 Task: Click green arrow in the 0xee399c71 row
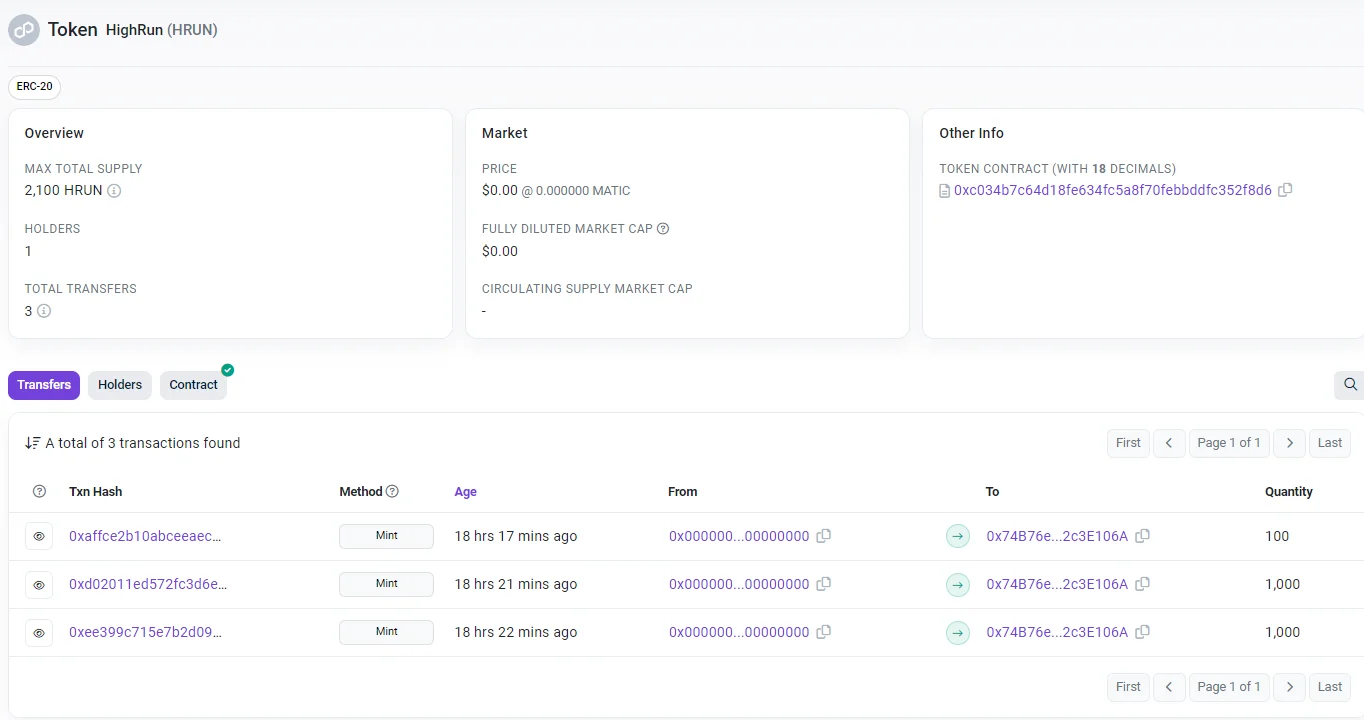(x=958, y=632)
